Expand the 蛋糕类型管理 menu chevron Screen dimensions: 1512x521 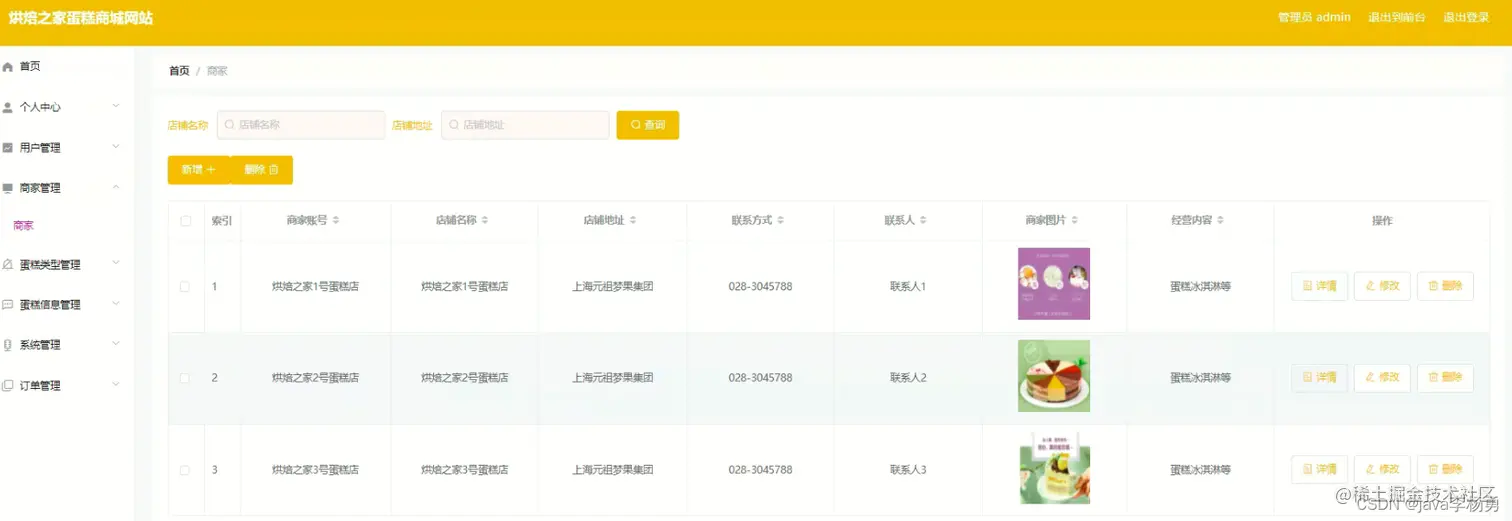tap(116, 264)
